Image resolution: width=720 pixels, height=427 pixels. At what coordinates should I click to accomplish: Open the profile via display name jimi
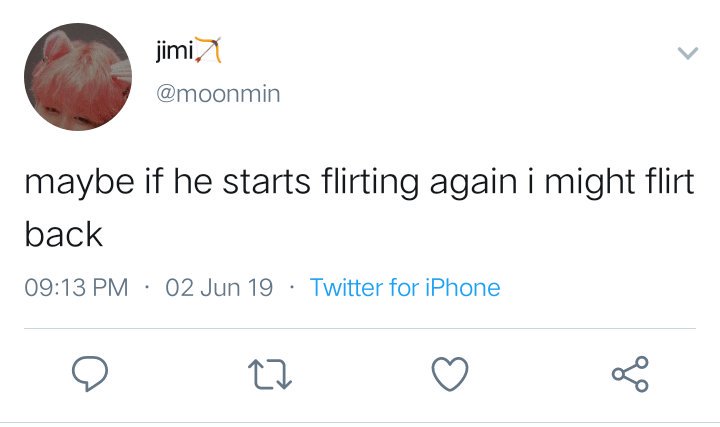[x=174, y=50]
